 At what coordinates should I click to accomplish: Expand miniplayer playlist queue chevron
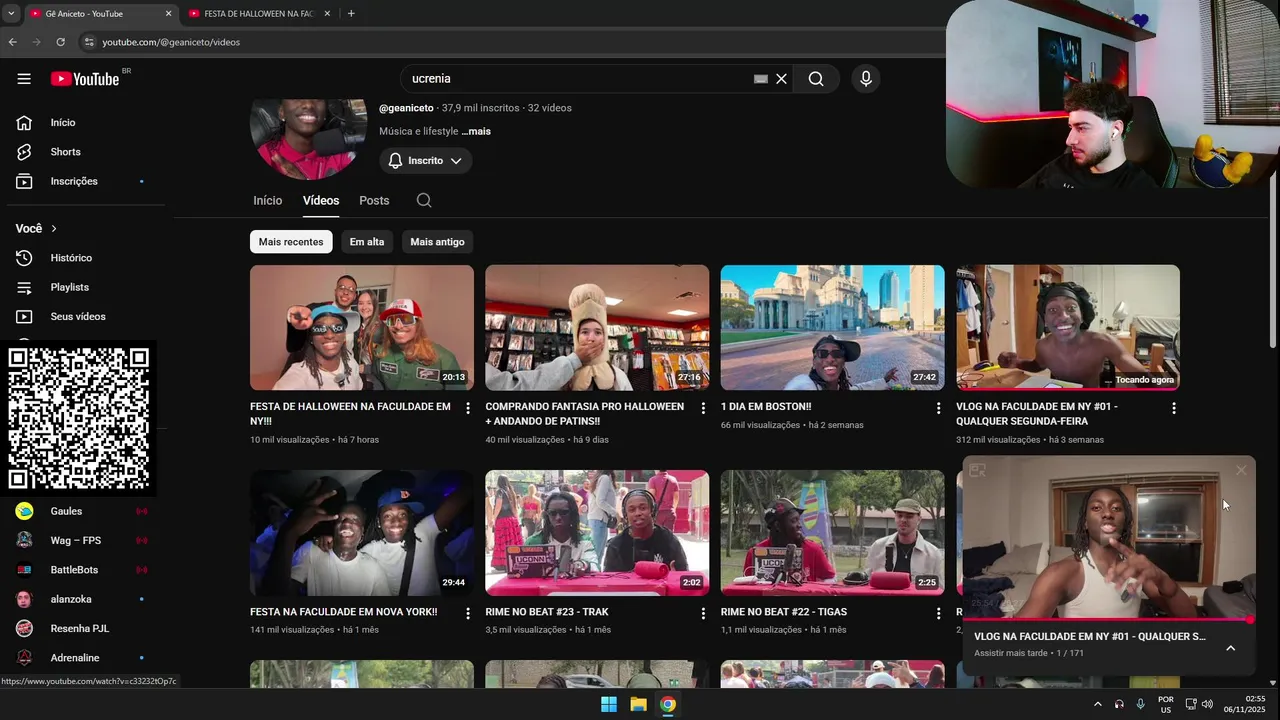tap(1231, 648)
